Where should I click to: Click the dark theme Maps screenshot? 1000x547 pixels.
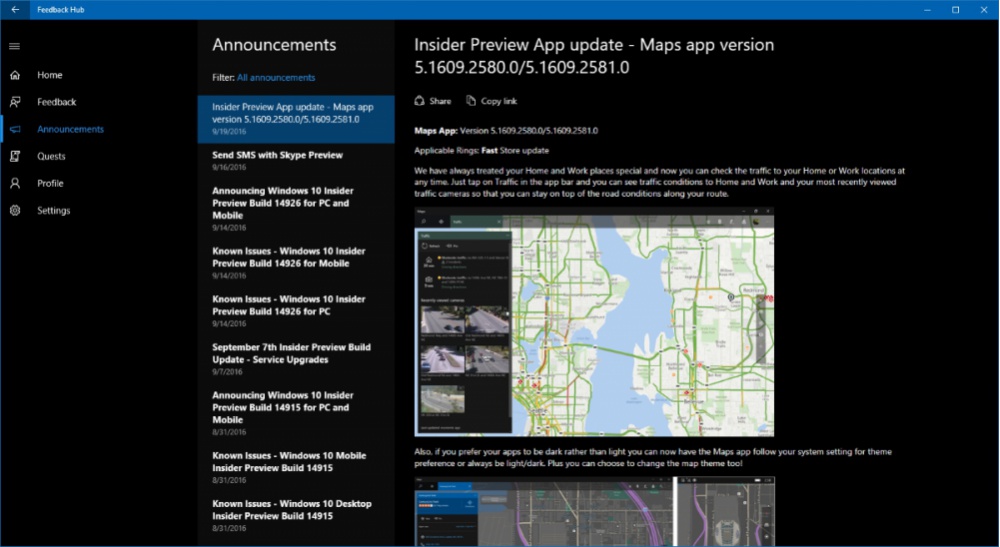(594, 511)
